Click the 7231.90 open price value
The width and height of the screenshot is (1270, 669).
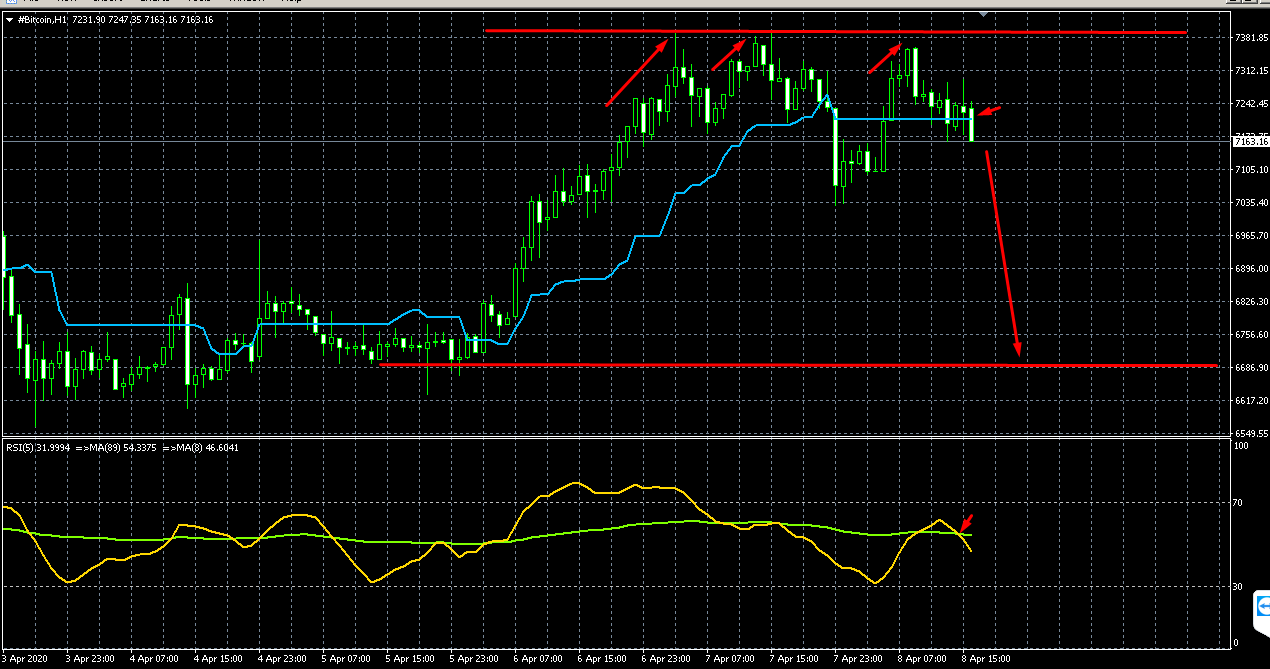pos(90,19)
